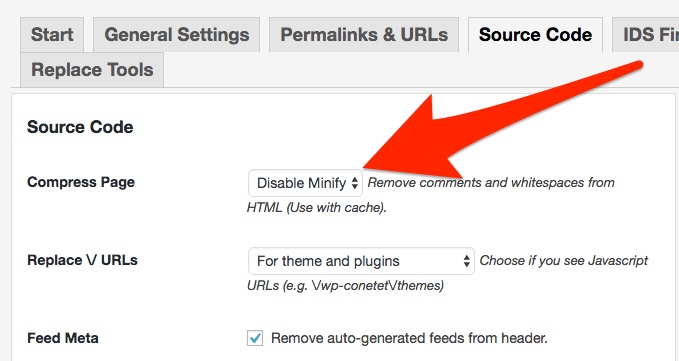Click the Compress Page setting label
679x361 pixels.
81,182
